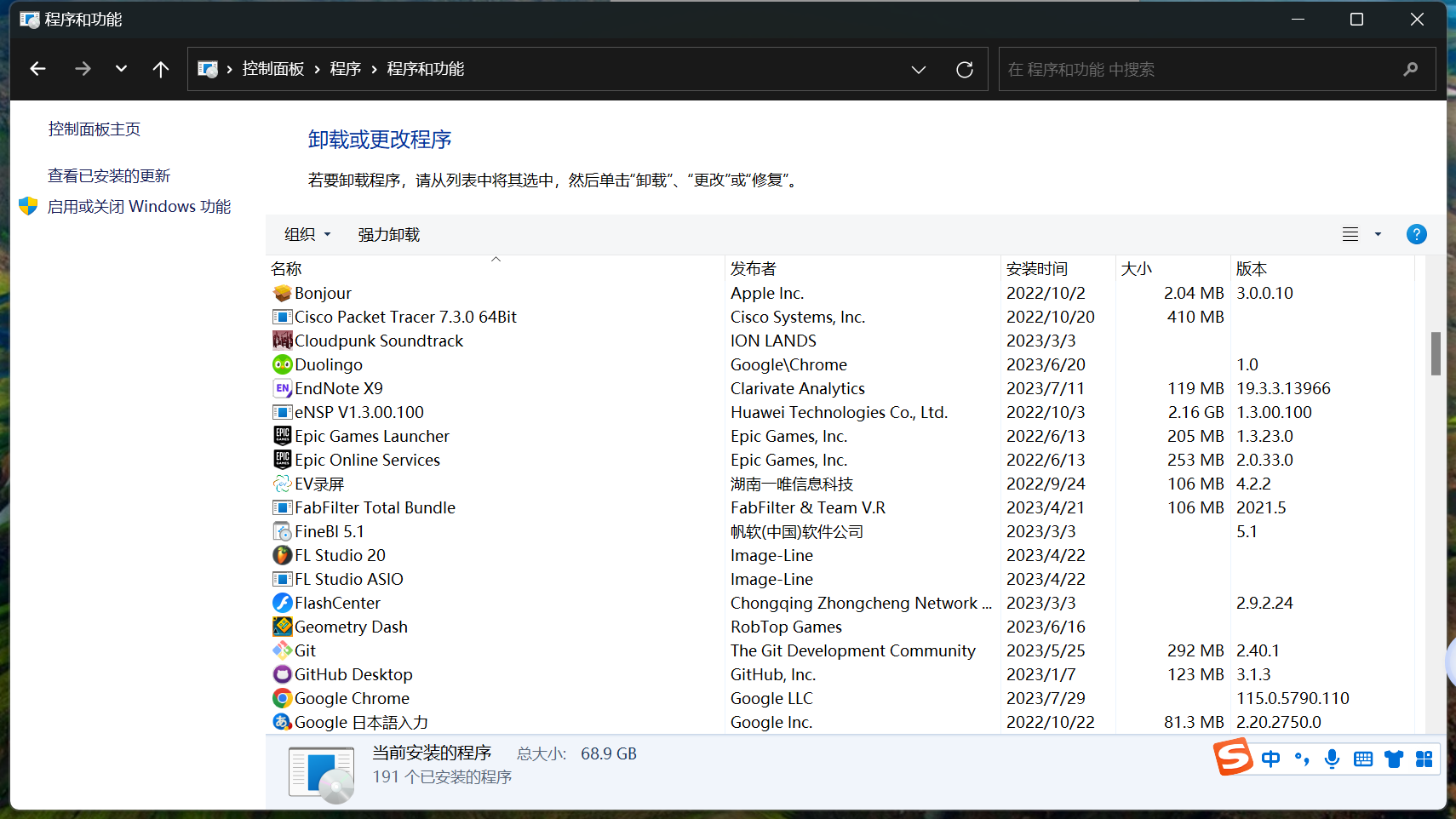Viewport: 1456px width, 819px height.
Task: Click the eNSP program icon
Action: pyautogui.click(x=283, y=412)
